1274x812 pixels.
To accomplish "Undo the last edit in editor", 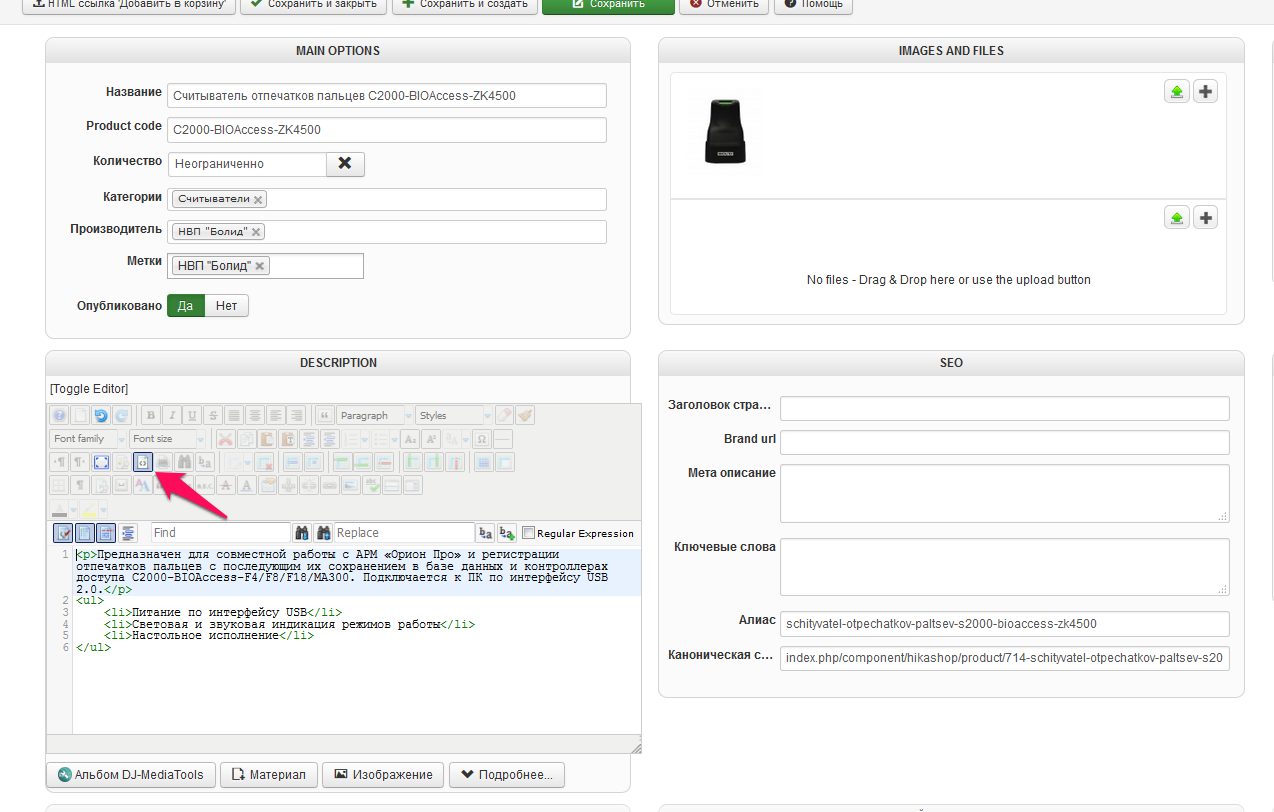I will [x=101, y=416].
